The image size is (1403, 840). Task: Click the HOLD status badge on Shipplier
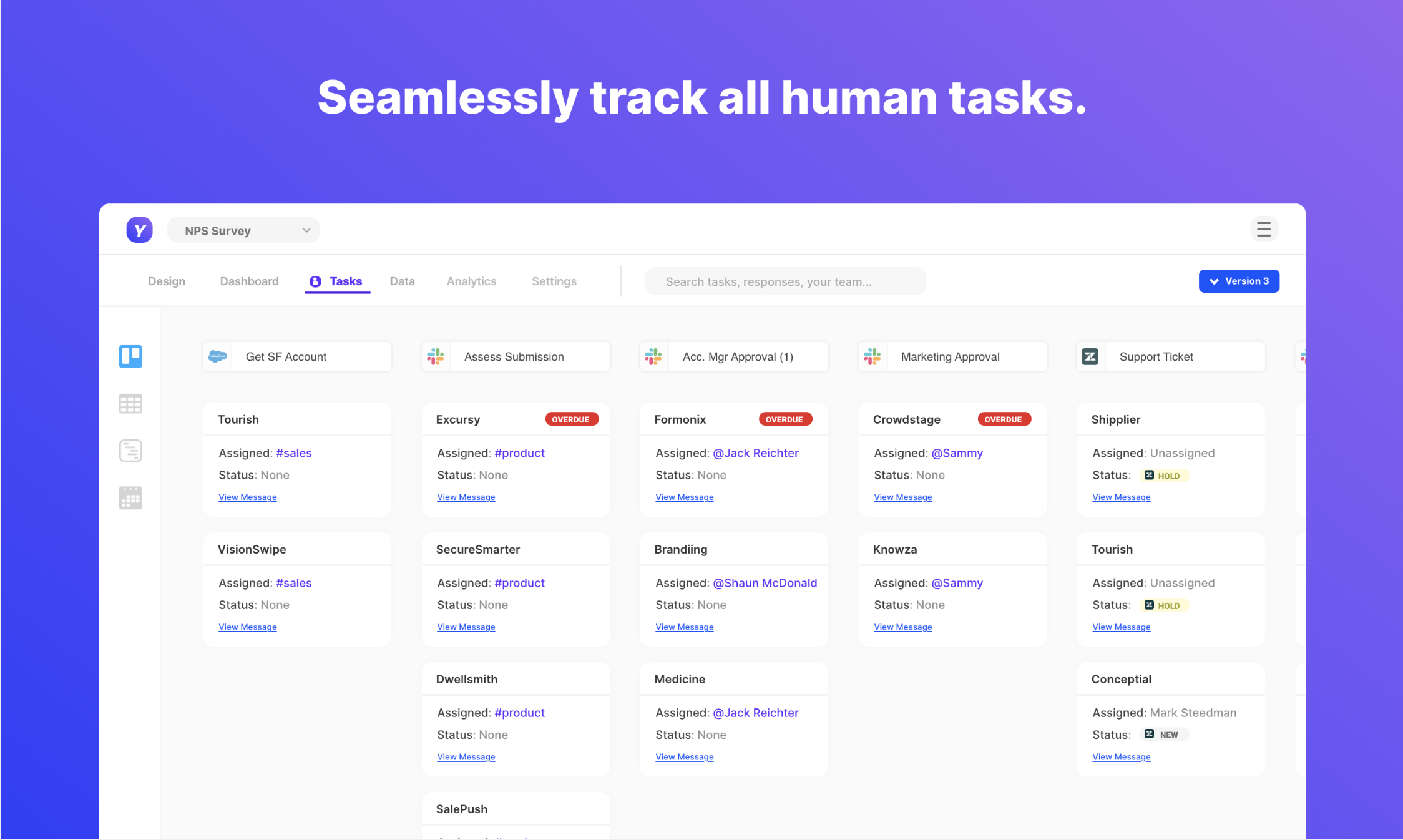1163,476
